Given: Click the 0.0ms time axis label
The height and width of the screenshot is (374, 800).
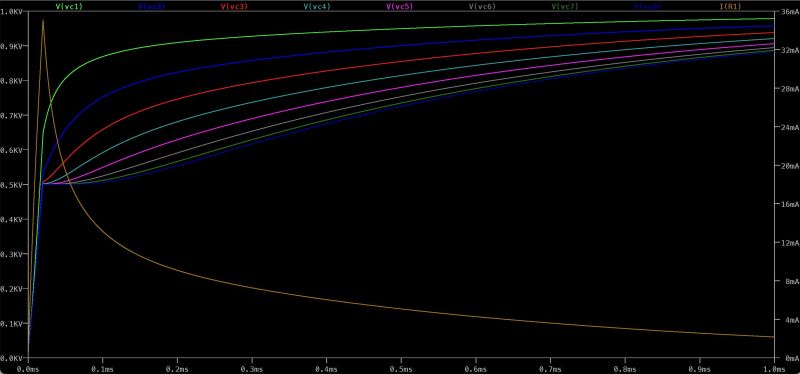Looking at the screenshot, I should click(x=28, y=368).
